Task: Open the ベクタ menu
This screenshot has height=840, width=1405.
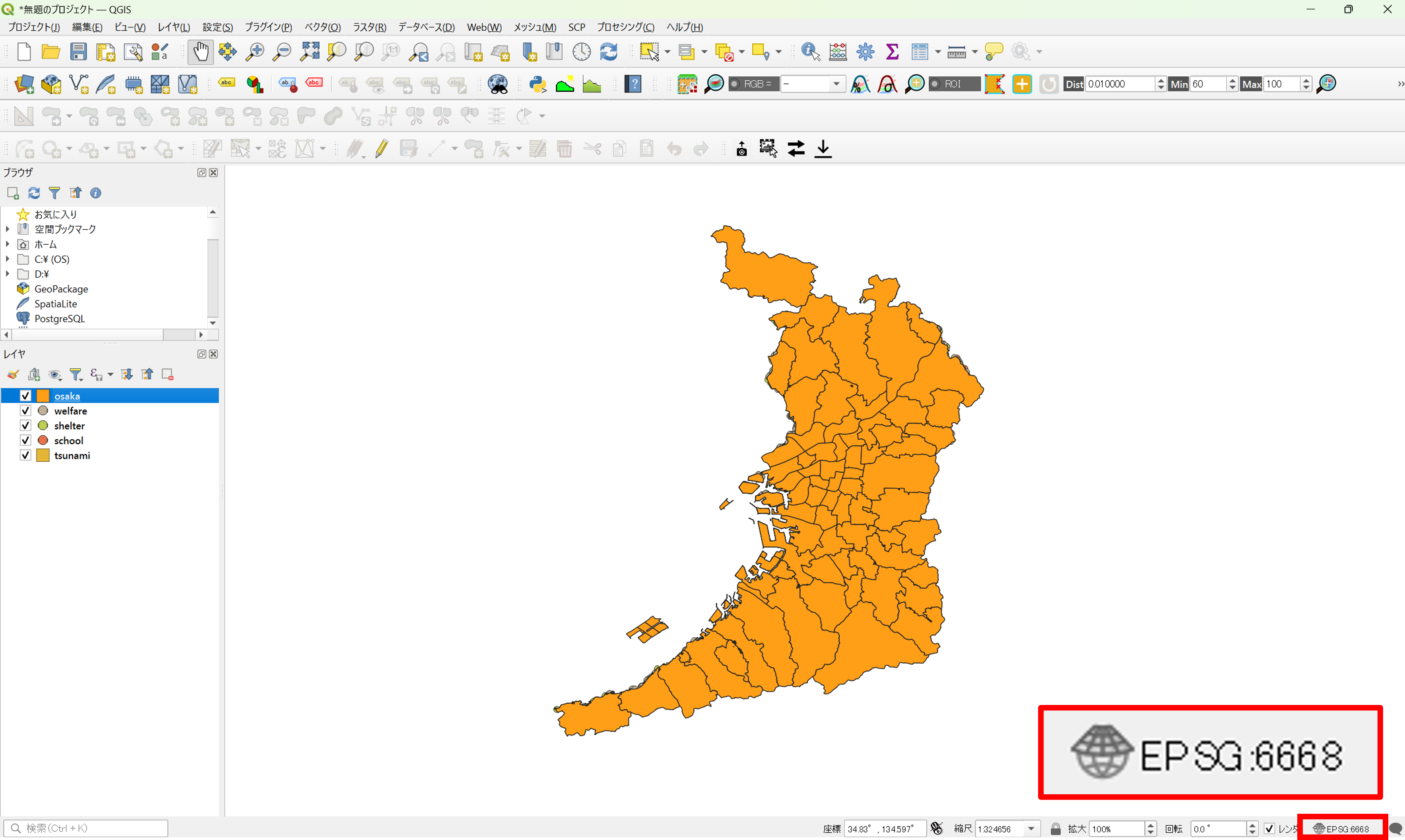Action: tap(322, 27)
